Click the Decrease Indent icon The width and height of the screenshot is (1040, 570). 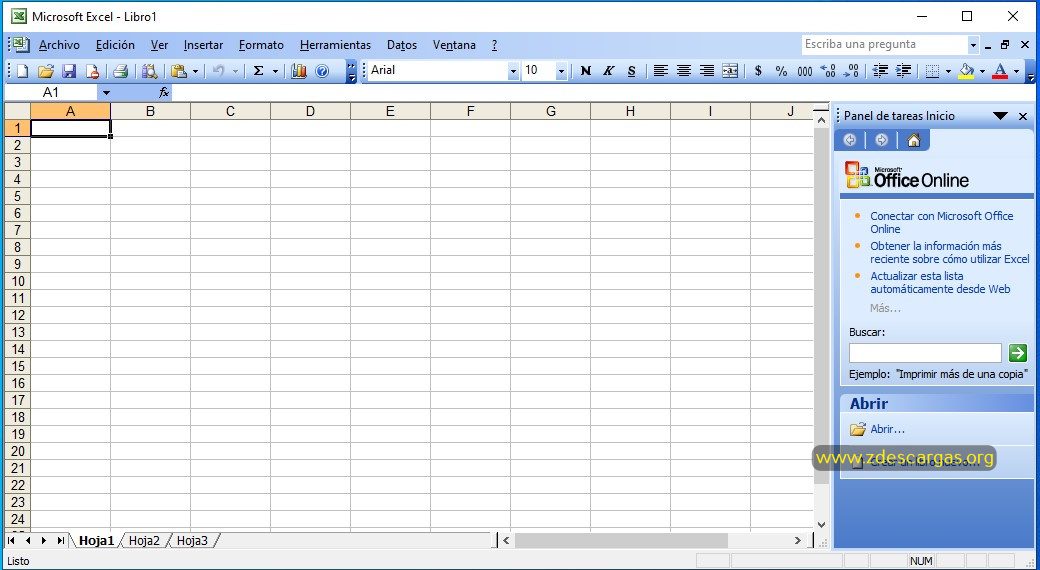880,71
